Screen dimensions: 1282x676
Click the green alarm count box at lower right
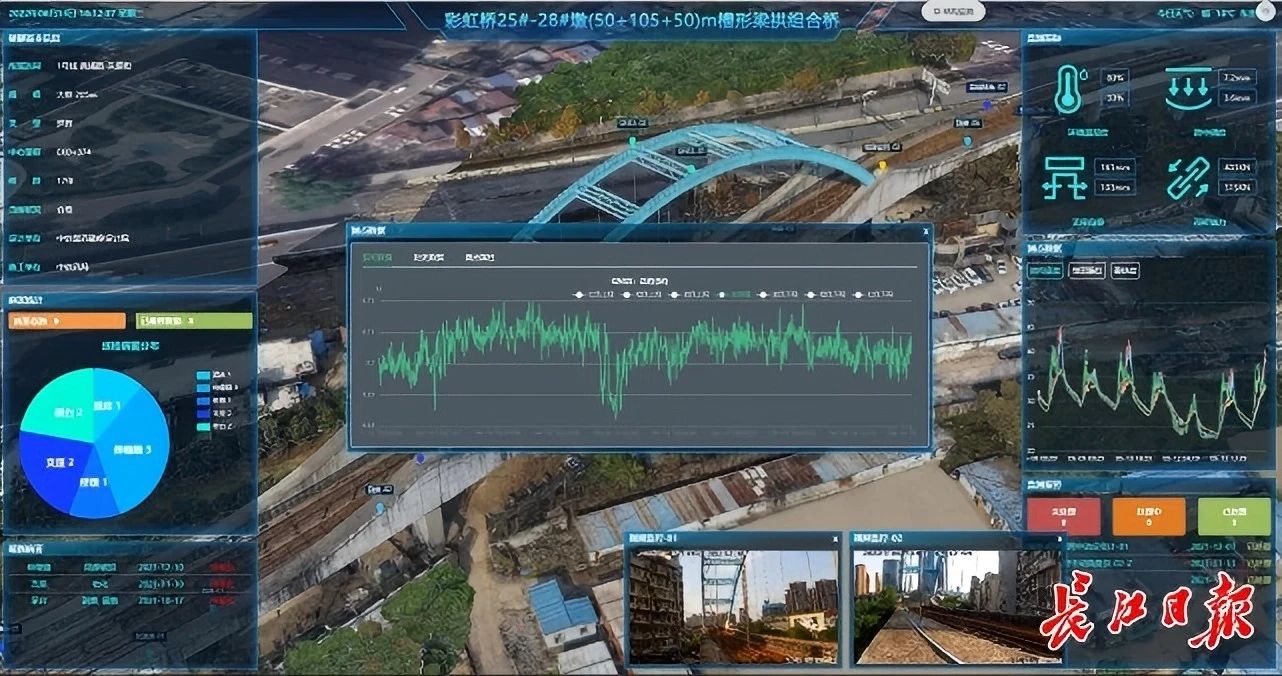(1233, 516)
